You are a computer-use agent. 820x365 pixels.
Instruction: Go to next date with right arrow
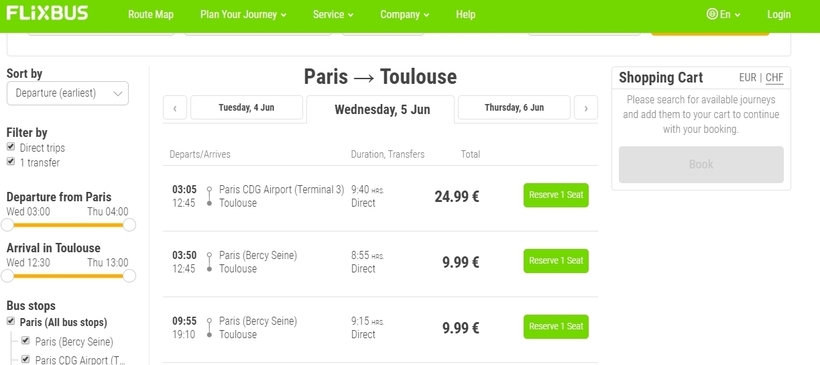(x=586, y=108)
